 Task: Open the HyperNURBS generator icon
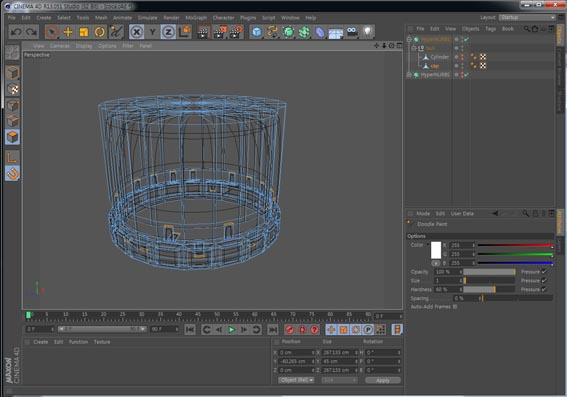coord(288,32)
